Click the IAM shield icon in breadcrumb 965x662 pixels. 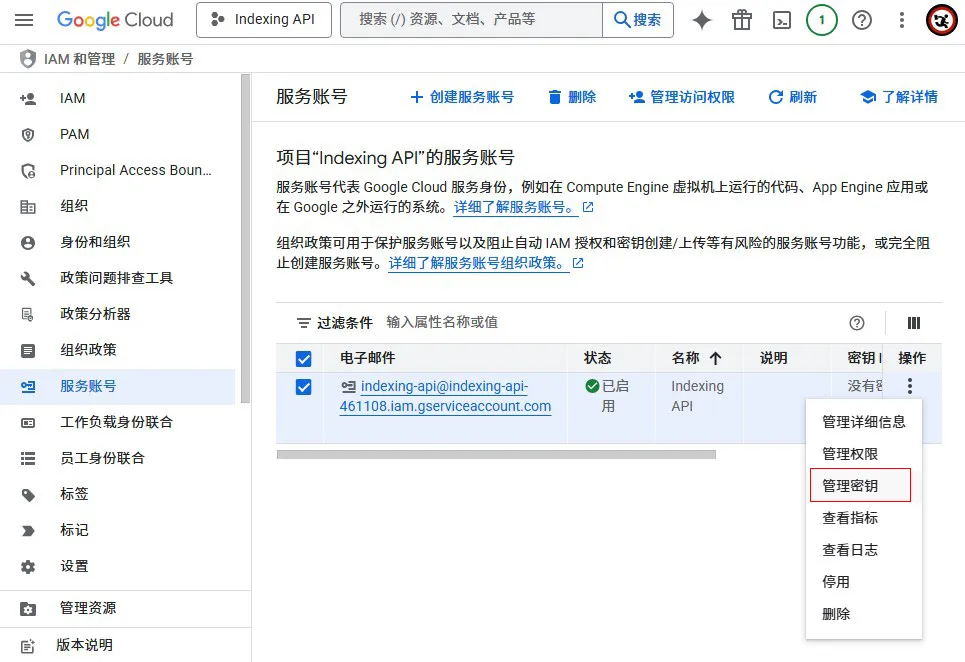coord(28,59)
